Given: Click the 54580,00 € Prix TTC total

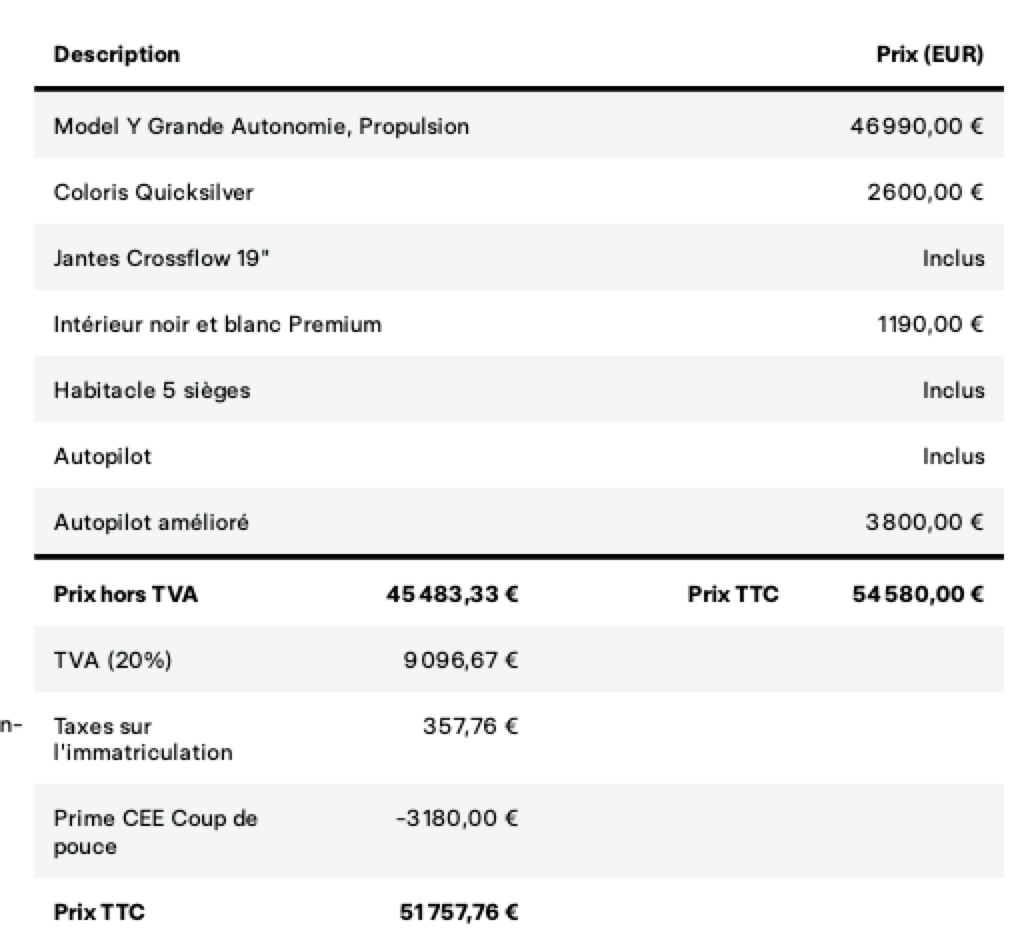Looking at the screenshot, I should tap(918, 595).
